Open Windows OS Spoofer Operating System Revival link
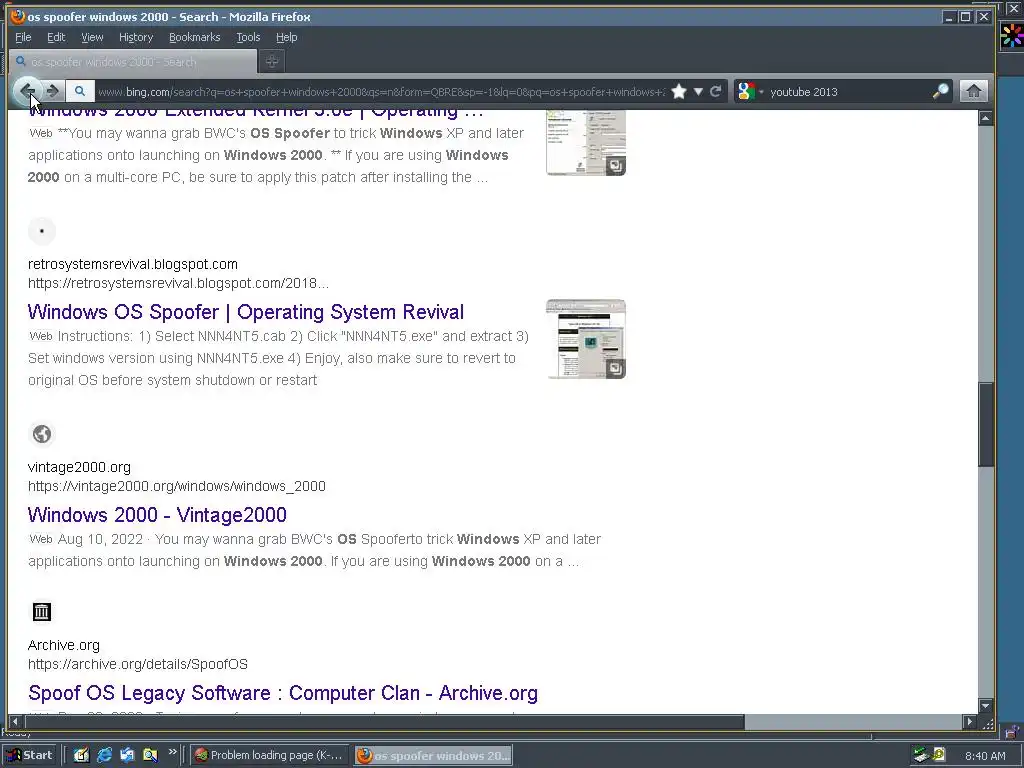 (x=246, y=312)
